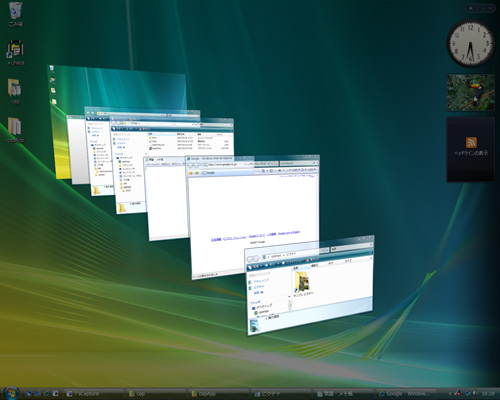The image size is (500, 400).
Task: Switch to the Google - Window... taskbar button
Action: [406, 394]
